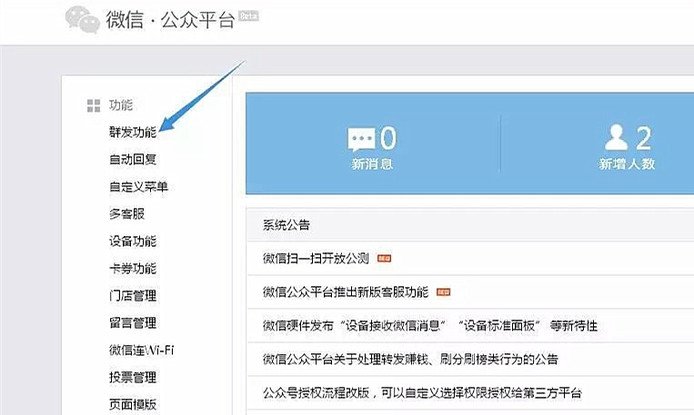Open 门店管理 menu item

click(x=133, y=296)
